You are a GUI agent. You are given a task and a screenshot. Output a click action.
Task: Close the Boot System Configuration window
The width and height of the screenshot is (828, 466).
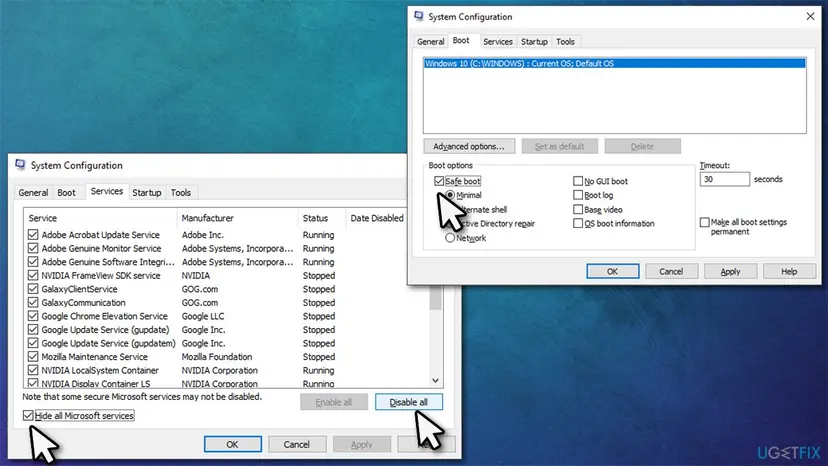click(810, 16)
